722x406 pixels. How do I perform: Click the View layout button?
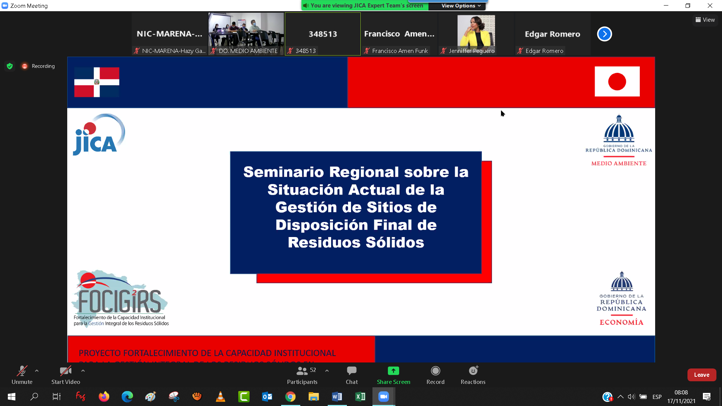pyautogui.click(x=705, y=19)
